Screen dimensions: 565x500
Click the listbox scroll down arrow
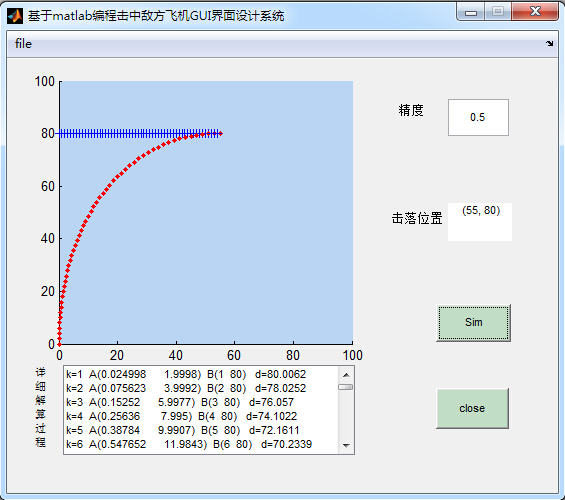point(346,446)
